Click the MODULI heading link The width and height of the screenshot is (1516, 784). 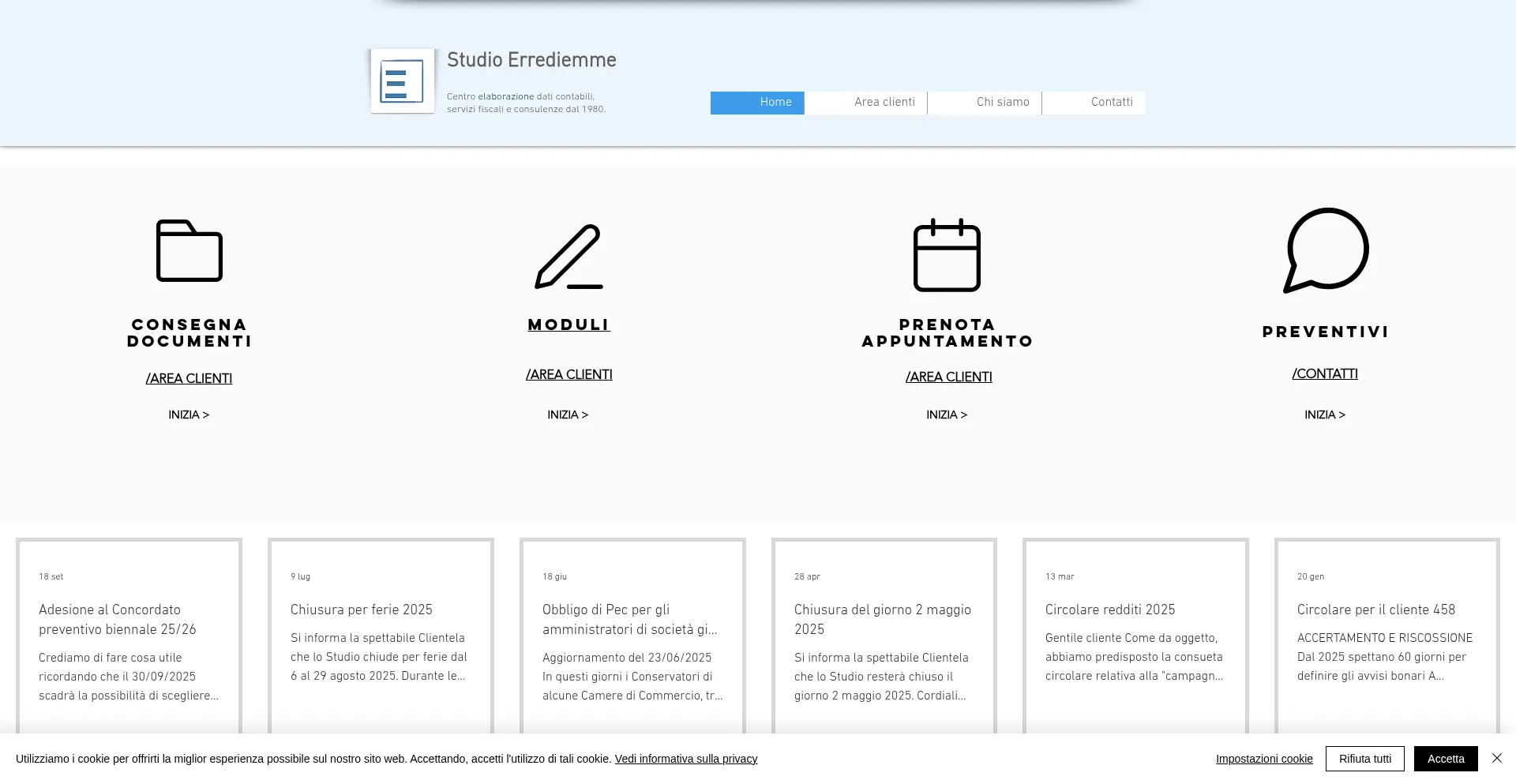pyautogui.click(x=568, y=324)
